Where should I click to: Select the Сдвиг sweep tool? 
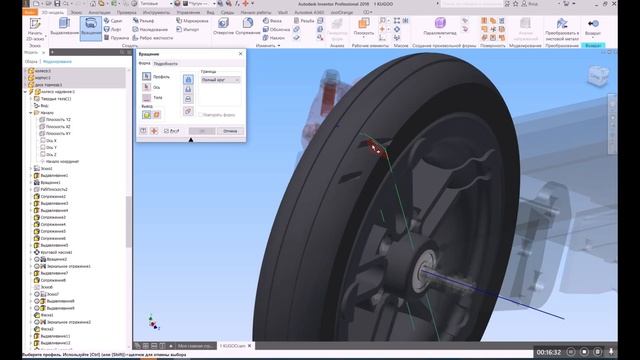(113, 21)
